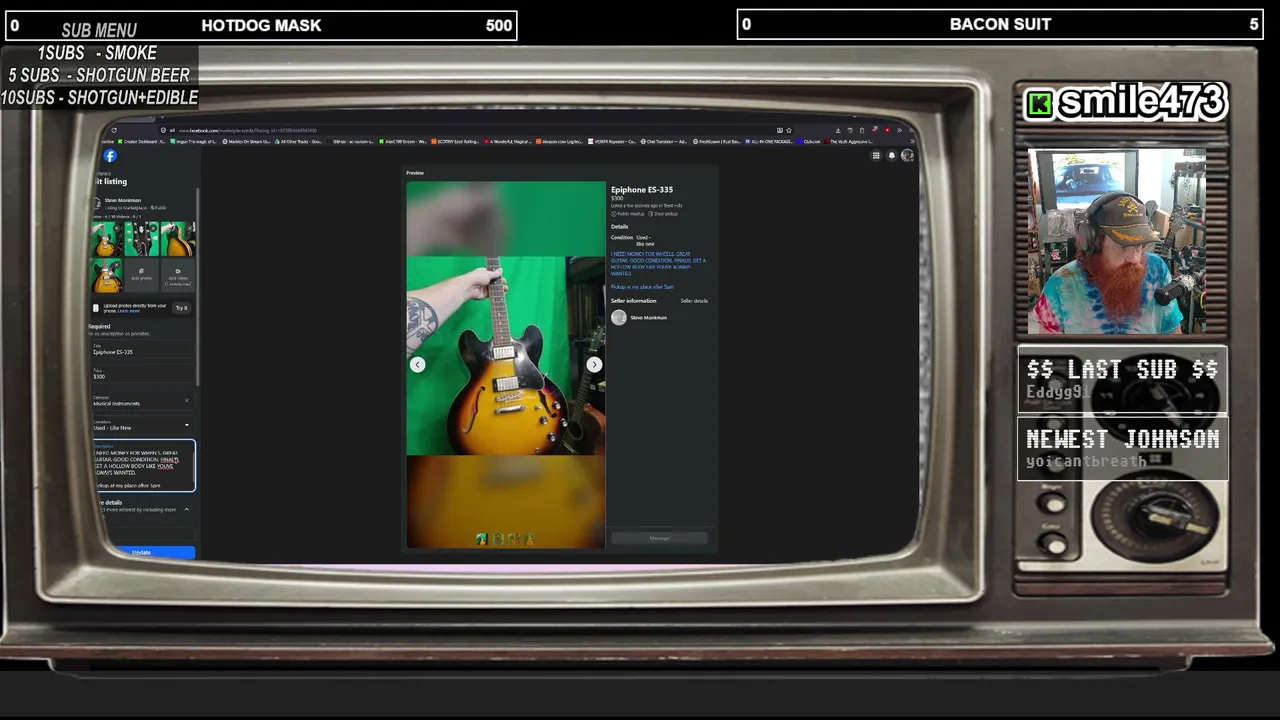Click the streamer webcam feed

1117,241
